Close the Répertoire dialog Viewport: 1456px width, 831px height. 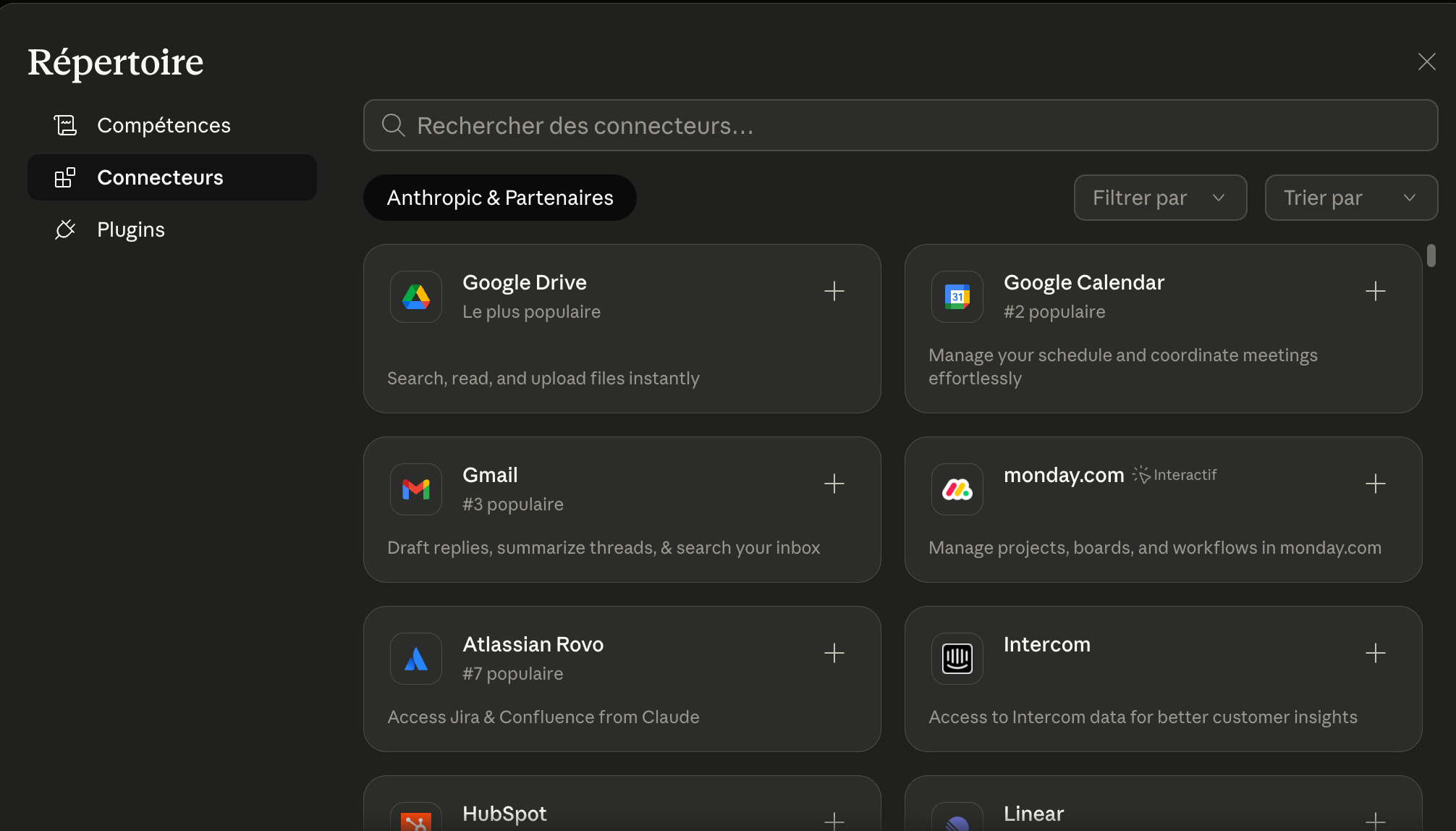[x=1426, y=62]
